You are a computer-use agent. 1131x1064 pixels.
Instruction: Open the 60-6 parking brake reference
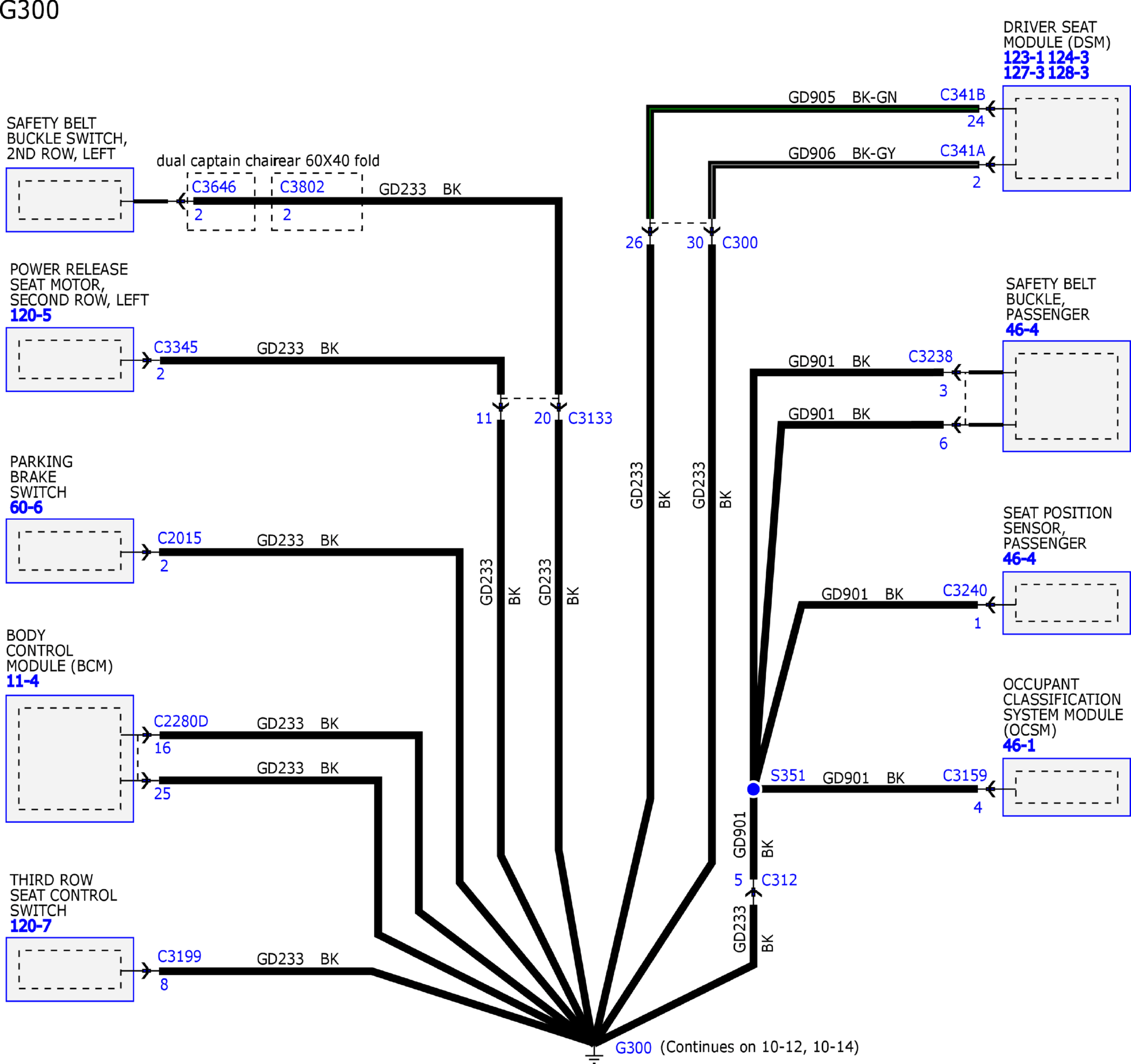pyautogui.click(x=26, y=508)
